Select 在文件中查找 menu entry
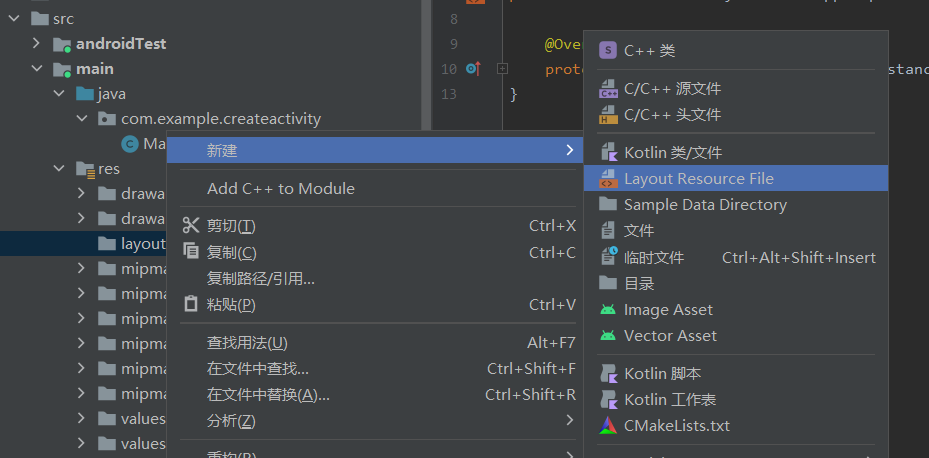929x458 pixels. [257, 369]
